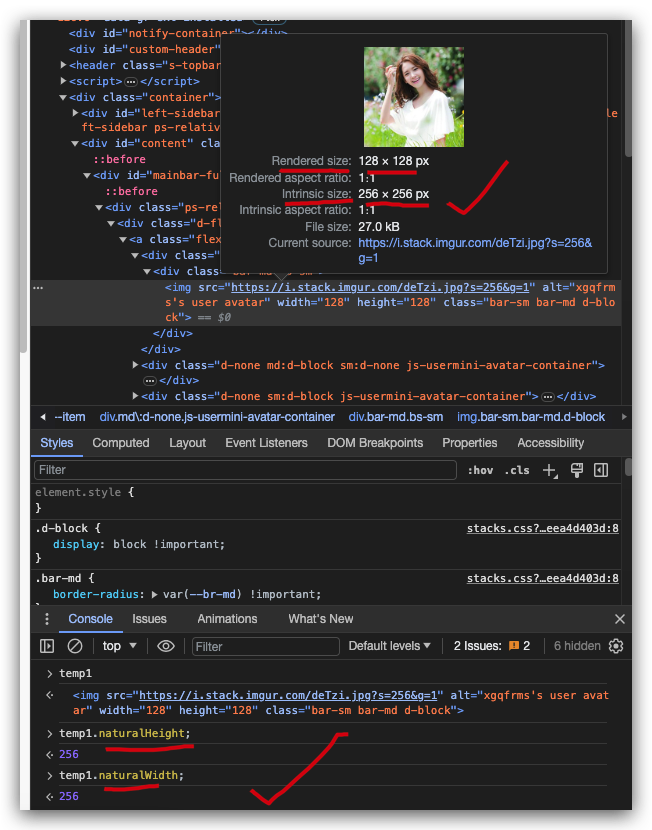Open stacks.css link next to .bar-md rule
This screenshot has height=830, width=652.
click(x=542, y=579)
